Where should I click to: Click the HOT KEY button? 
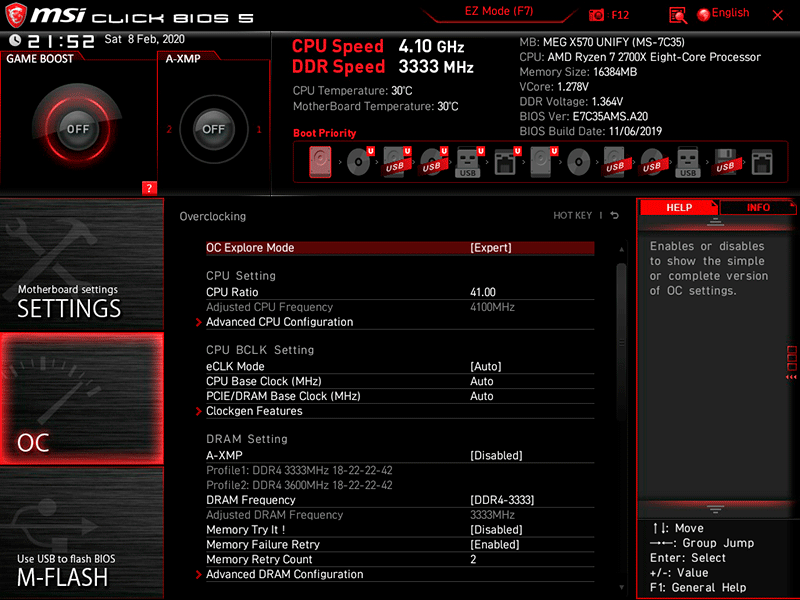572,215
